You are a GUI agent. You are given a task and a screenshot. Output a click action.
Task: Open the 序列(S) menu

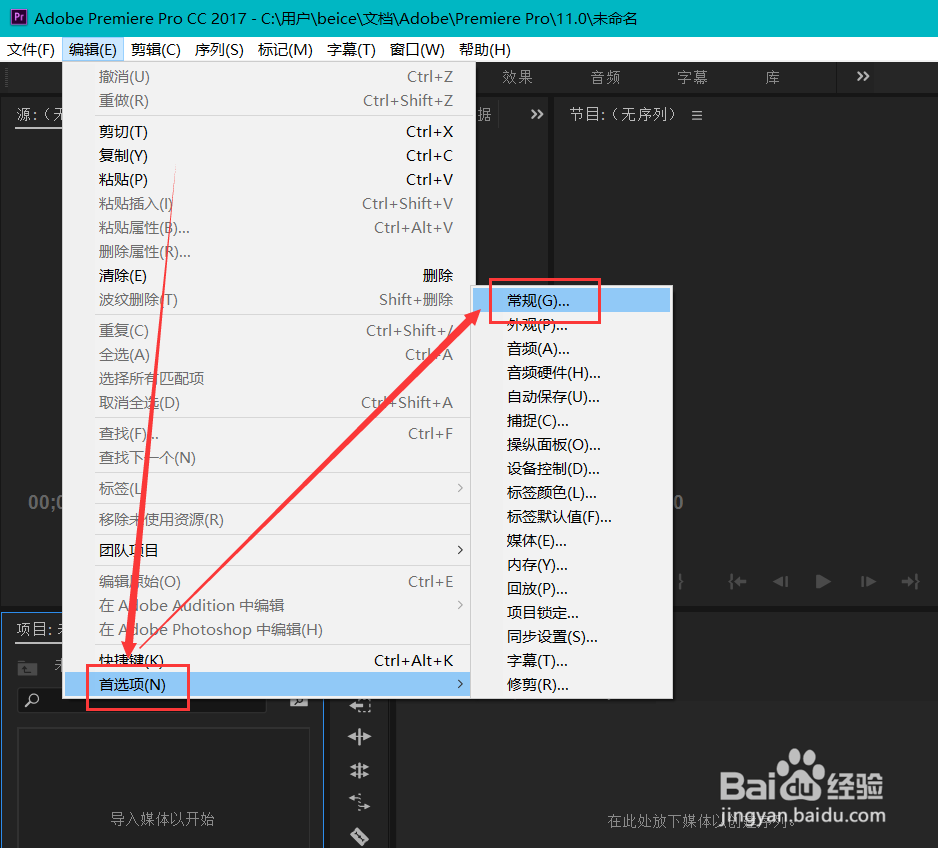[219, 50]
